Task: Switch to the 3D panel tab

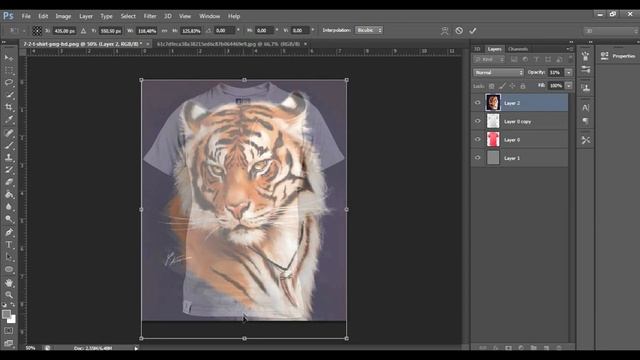Action: click(x=477, y=49)
